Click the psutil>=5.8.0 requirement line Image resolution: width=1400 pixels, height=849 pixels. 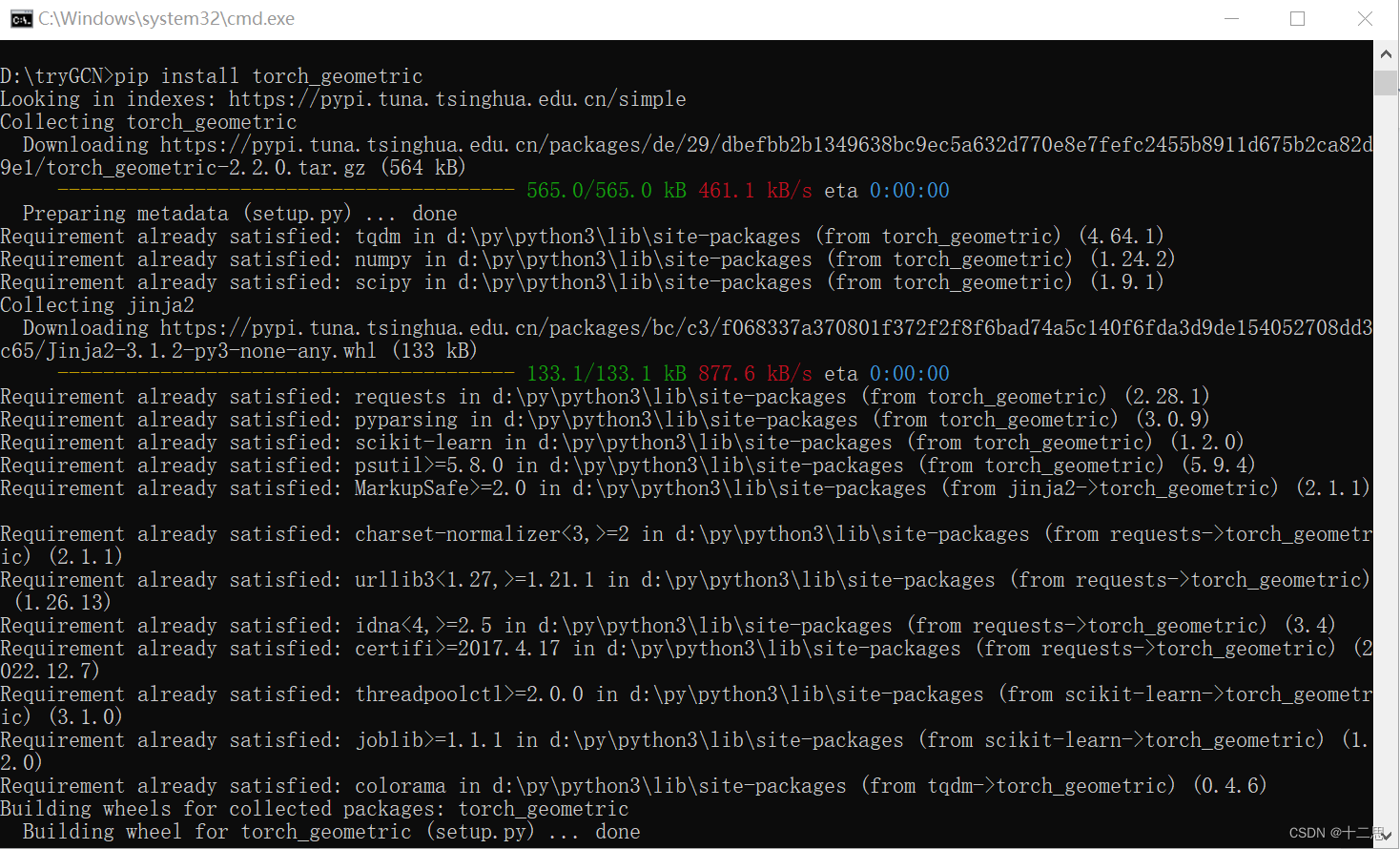[x=628, y=466]
